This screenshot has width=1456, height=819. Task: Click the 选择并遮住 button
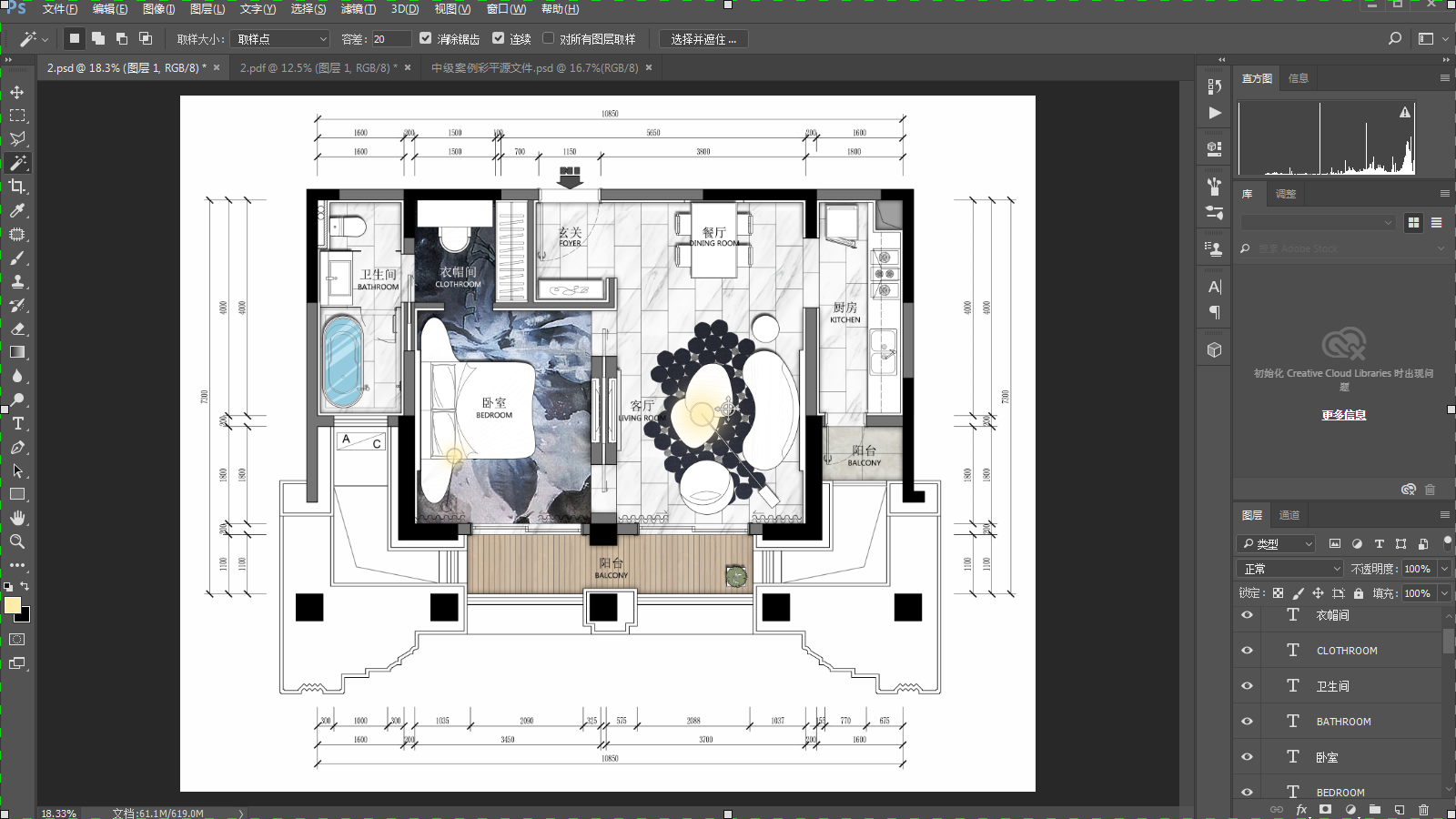703,39
